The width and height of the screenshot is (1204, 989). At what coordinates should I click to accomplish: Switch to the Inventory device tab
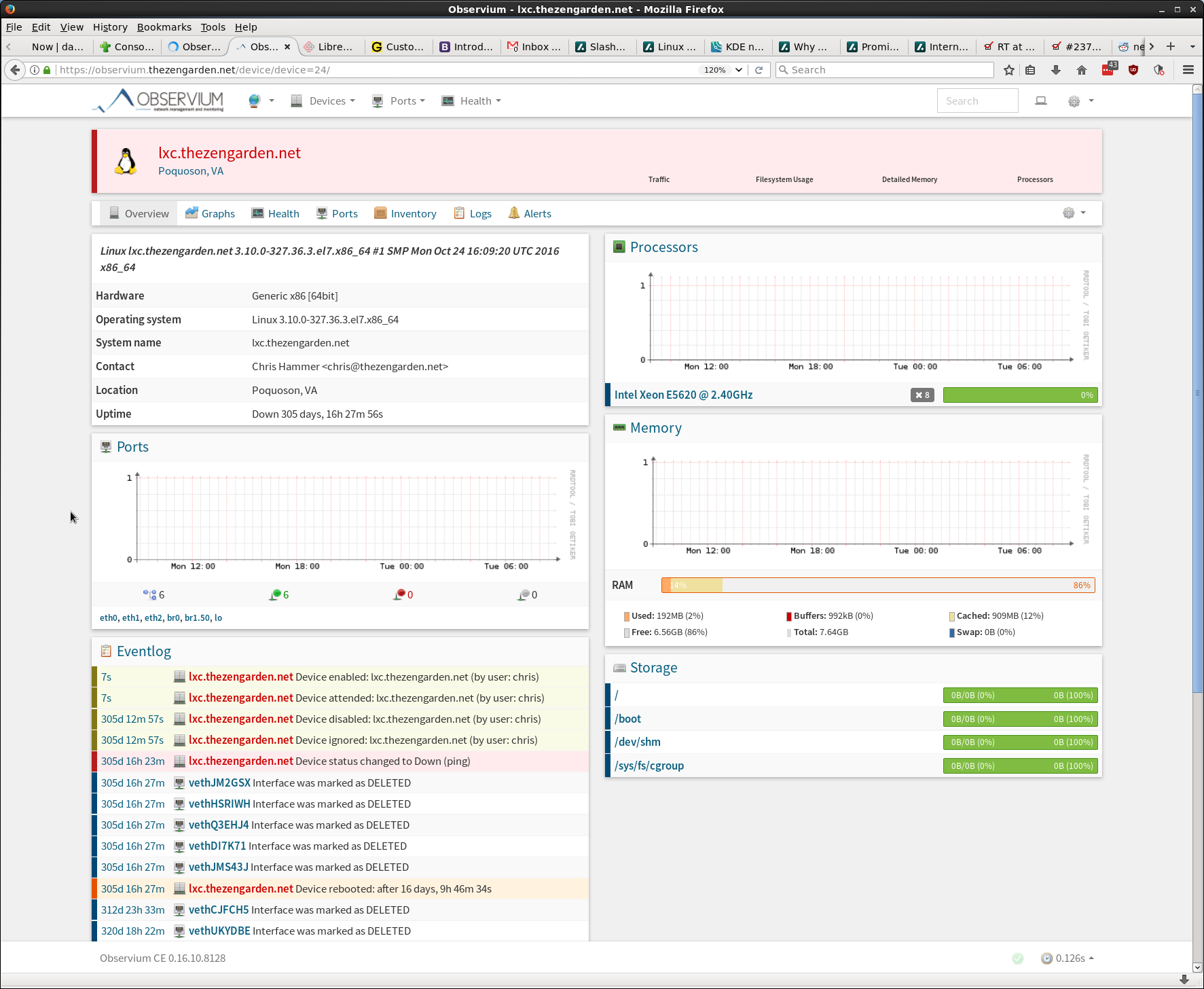[x=405, y=213]
